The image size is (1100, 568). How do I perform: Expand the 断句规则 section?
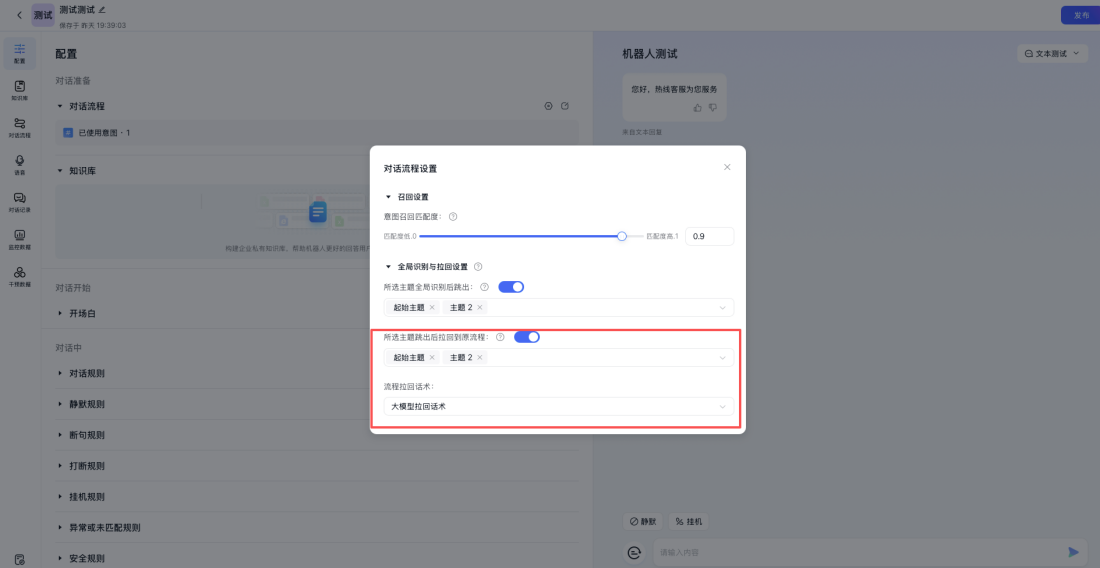point(60,435)
